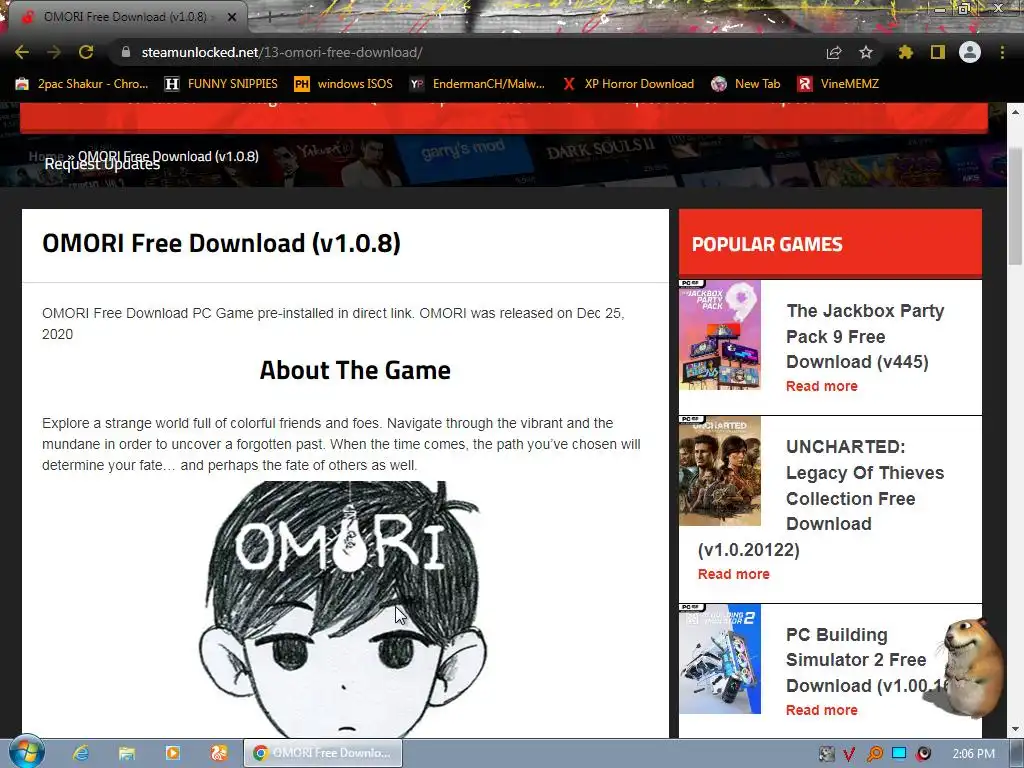Screen dimensions: 1024x768
Task: Open the Extensions puzzle icon
Action: pyautogui.click(x=906, y=52)
